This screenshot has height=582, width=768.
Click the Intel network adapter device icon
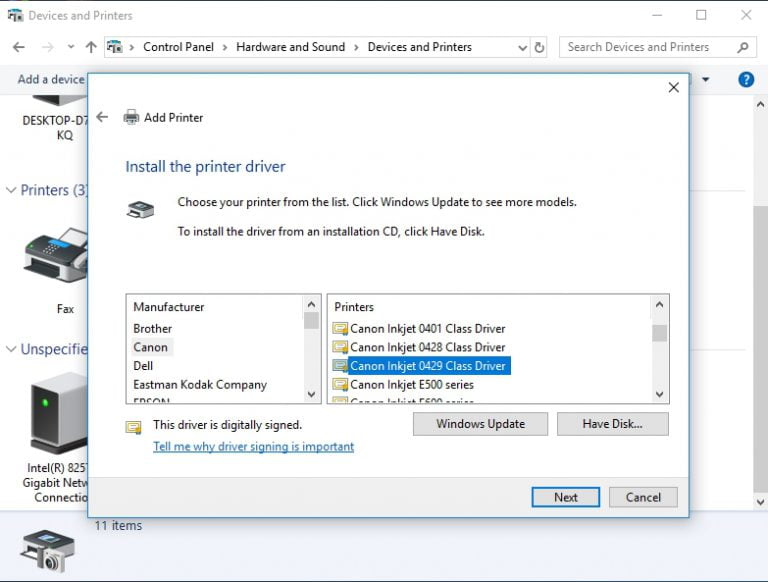tap(60, 412)
